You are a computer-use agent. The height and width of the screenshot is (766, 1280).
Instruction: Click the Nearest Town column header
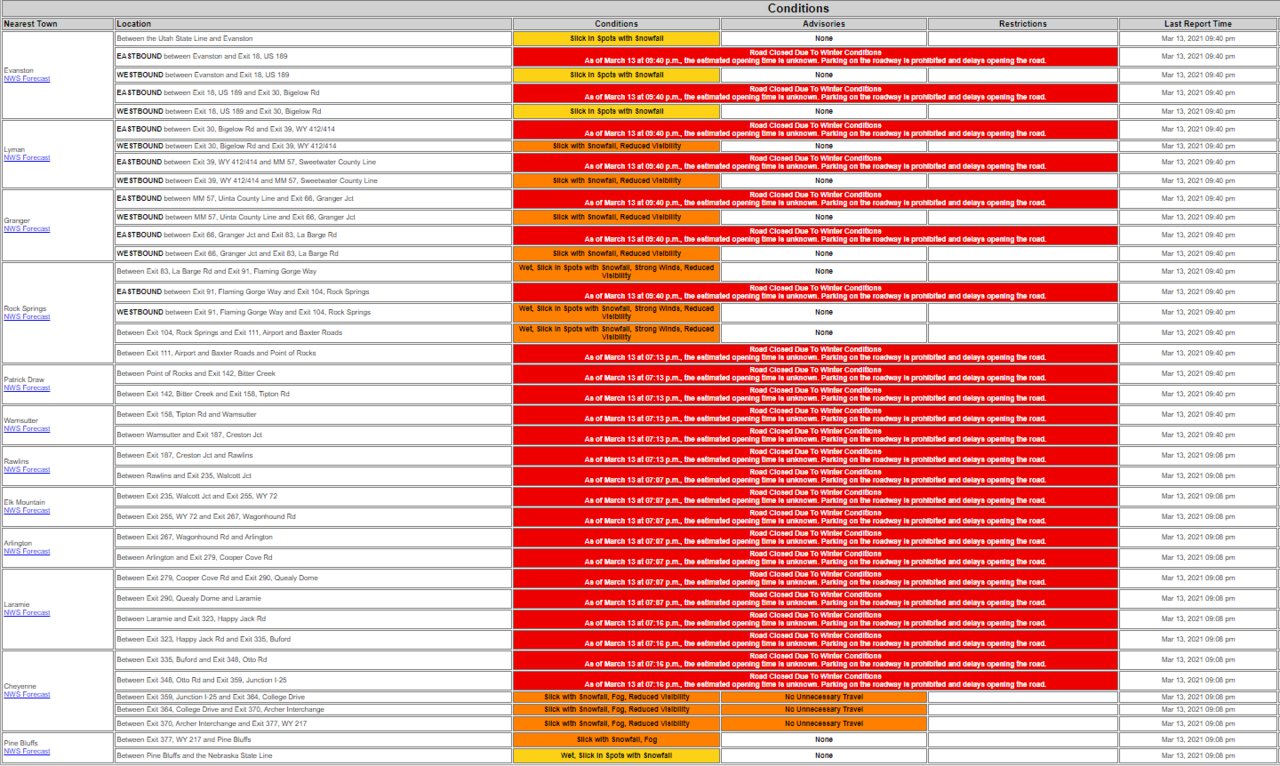tap(58, 24)
